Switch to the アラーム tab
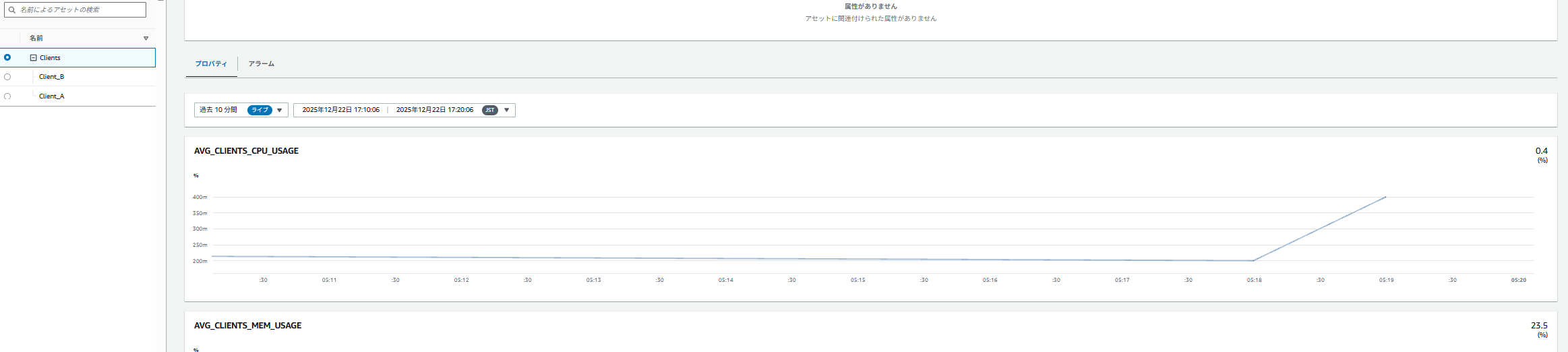This screenshot has height=352, width=1568. 261,64
